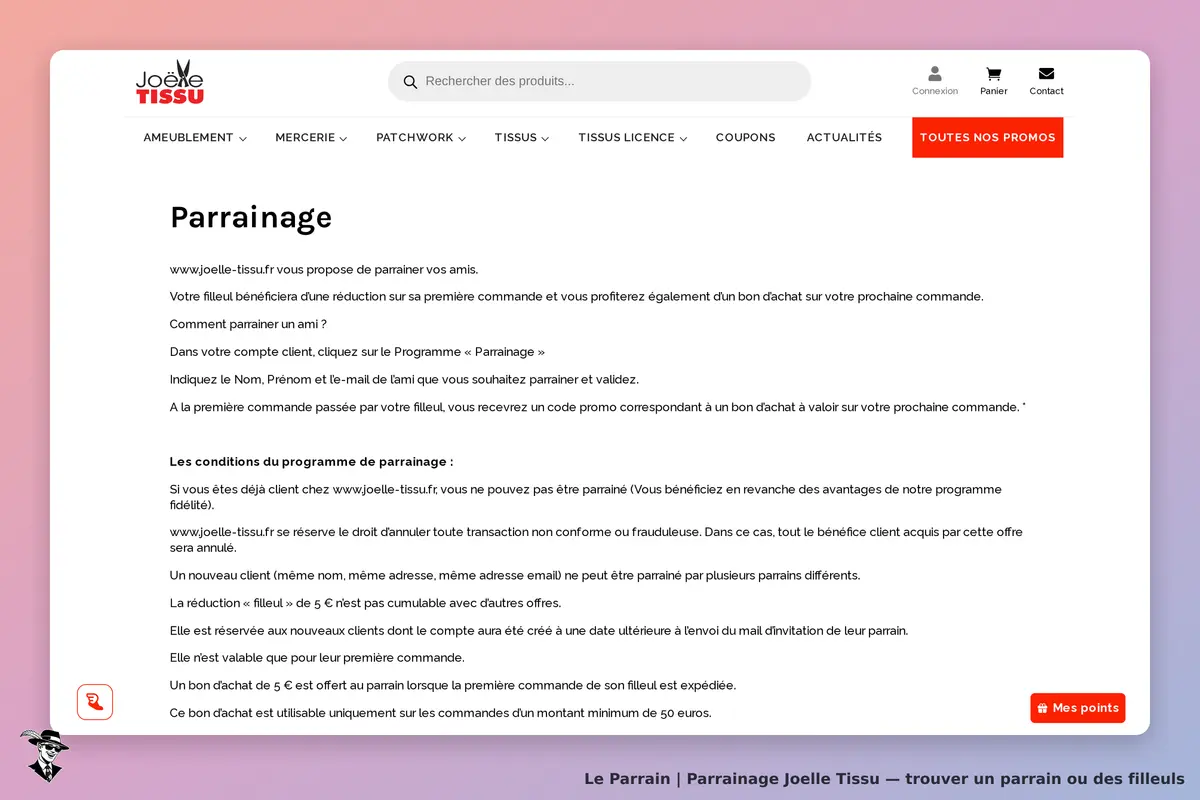Click the line 'La réduction « filleul » de 5 €'

(365, 603)
